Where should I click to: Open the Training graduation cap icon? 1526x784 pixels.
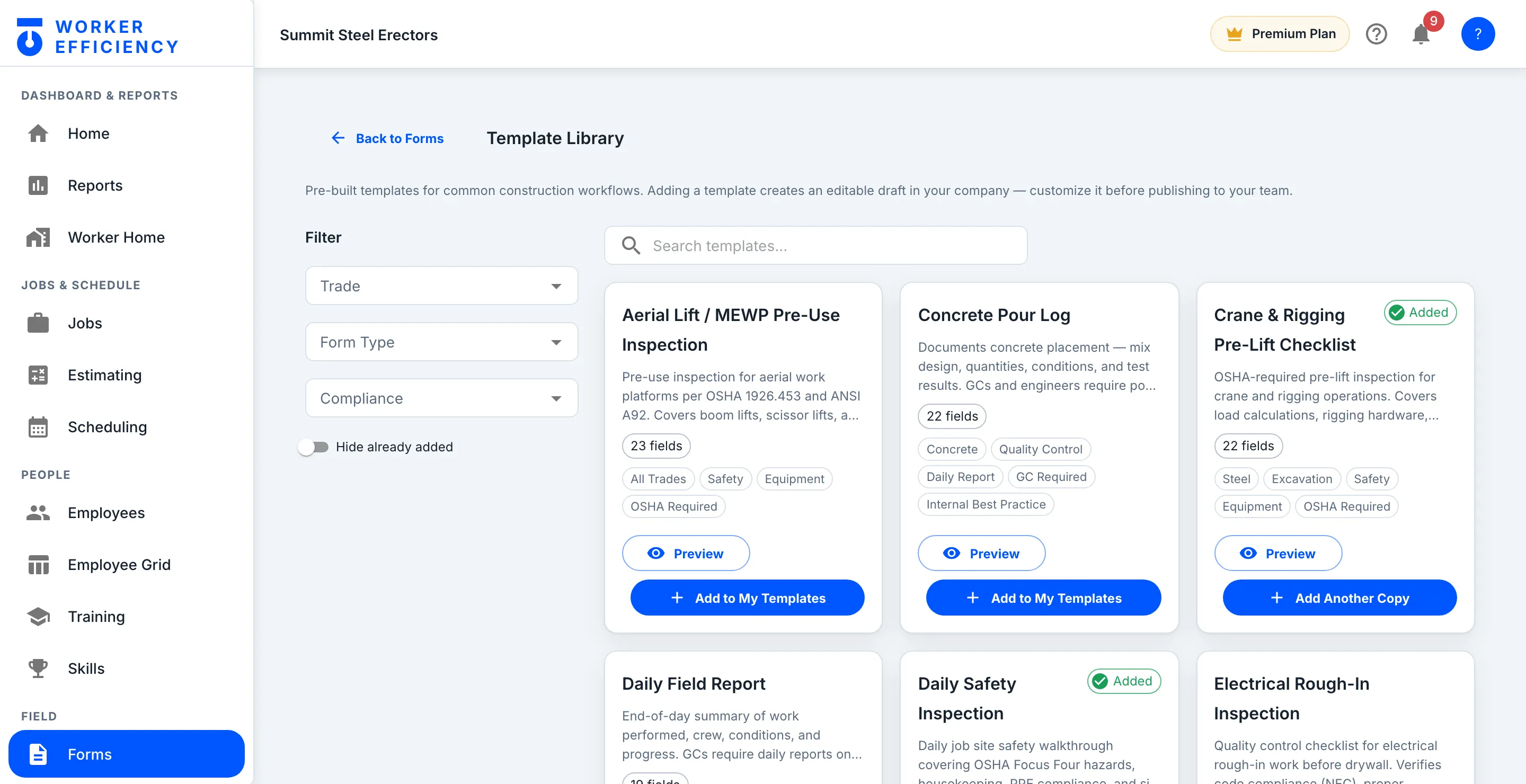[38, 617]
